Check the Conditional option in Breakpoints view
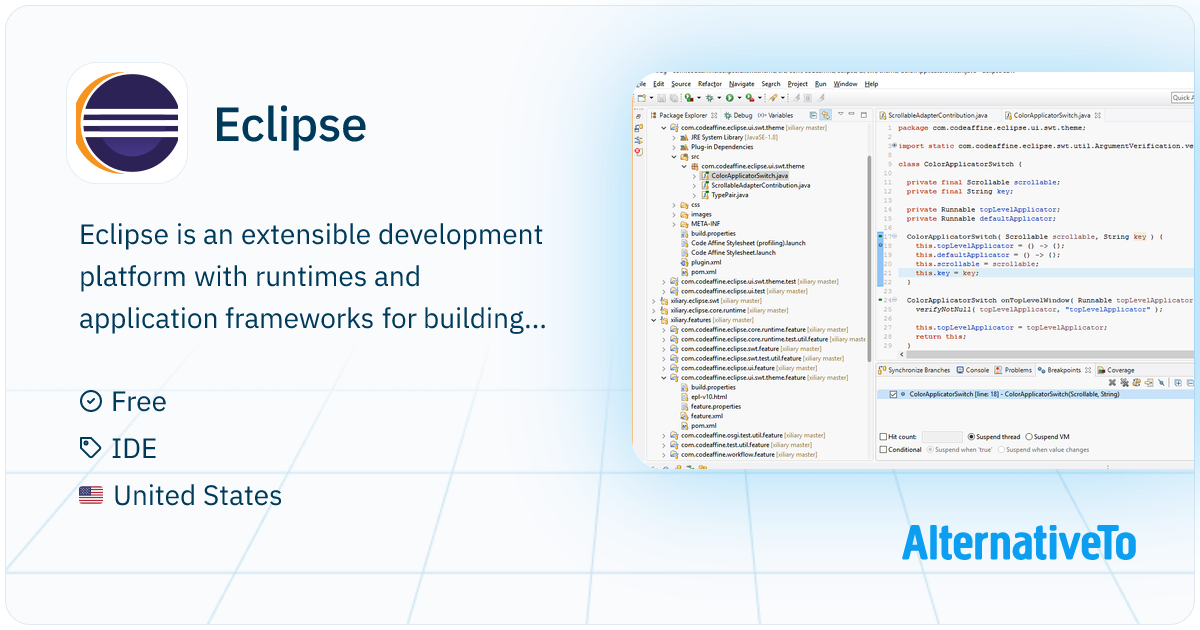Image resolution: width=1200 pixels, height=630 pixels. [882, 449]
